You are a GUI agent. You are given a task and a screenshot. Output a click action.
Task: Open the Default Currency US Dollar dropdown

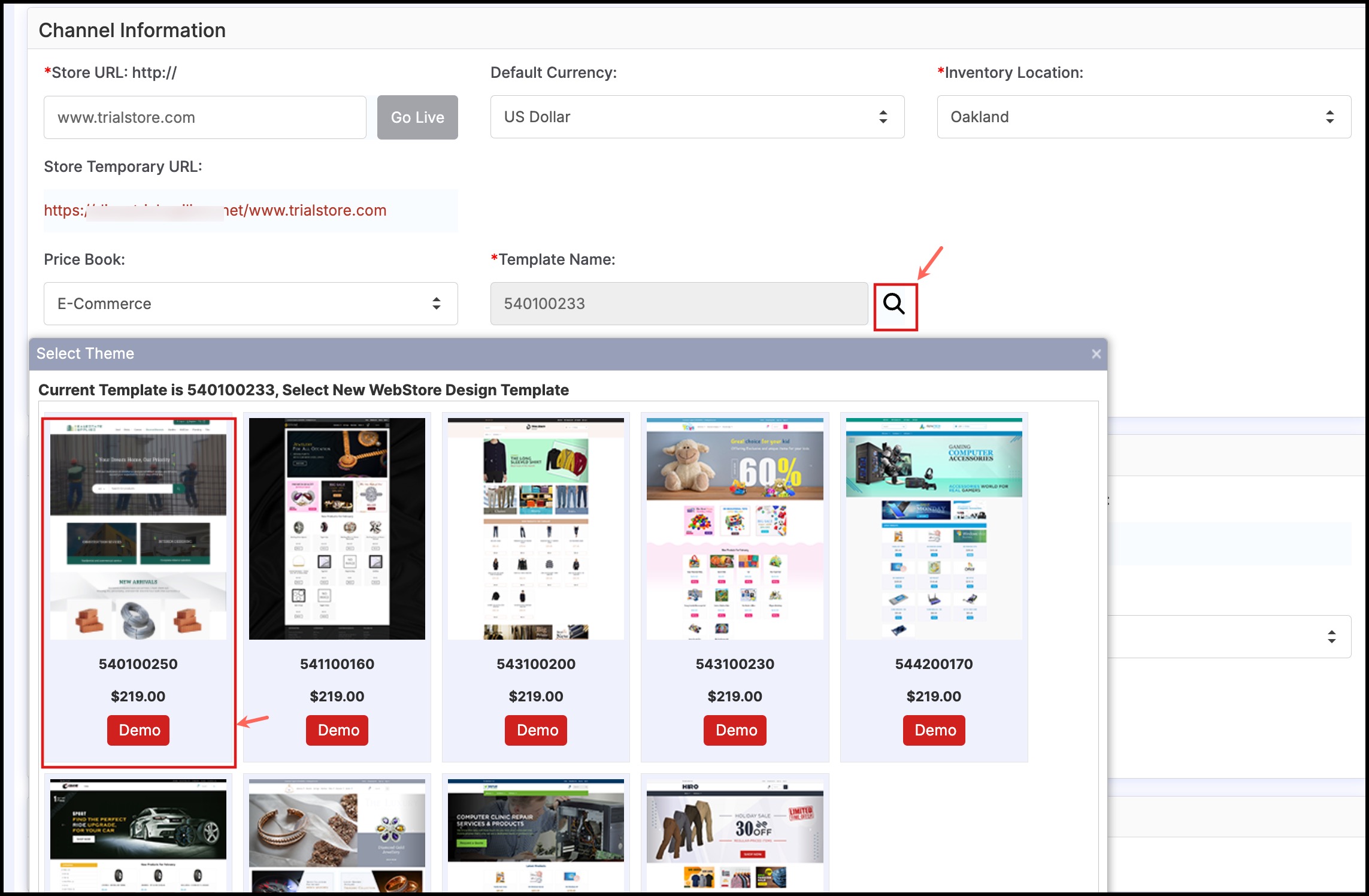(697, 117)
